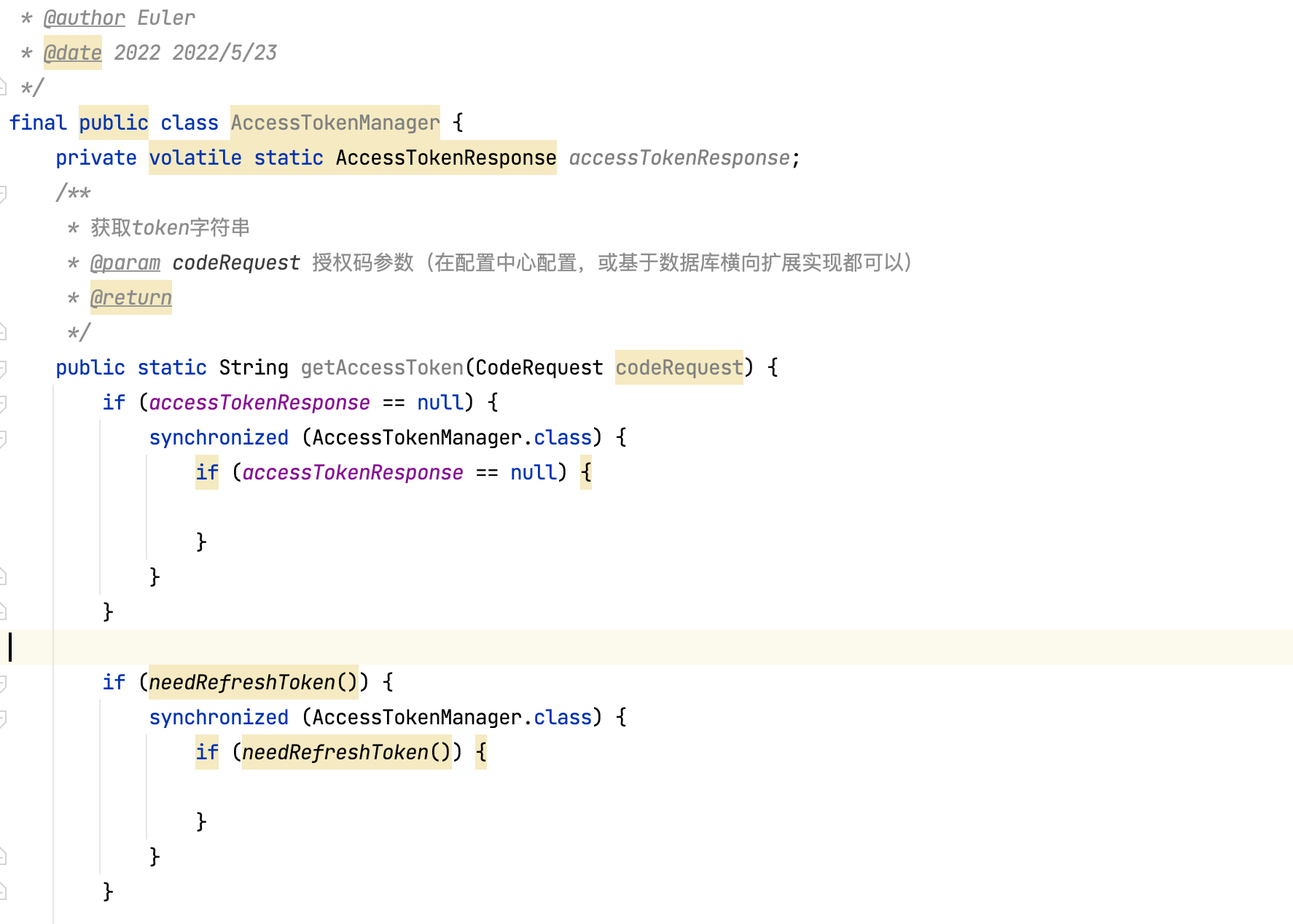The width and height of the screenshot is (1293, 924).
Task: Click the @author tag in the comment
Action: tap(85, 17)
